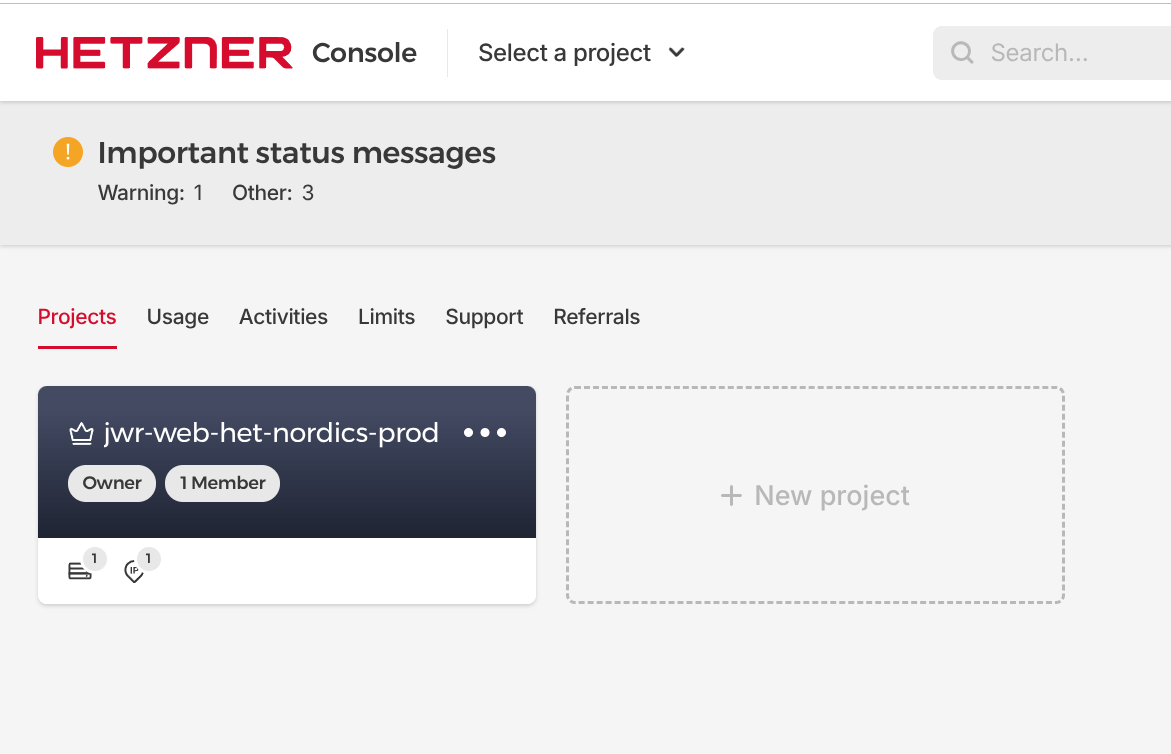Click the 1 Member badge

tap(222, 483)
